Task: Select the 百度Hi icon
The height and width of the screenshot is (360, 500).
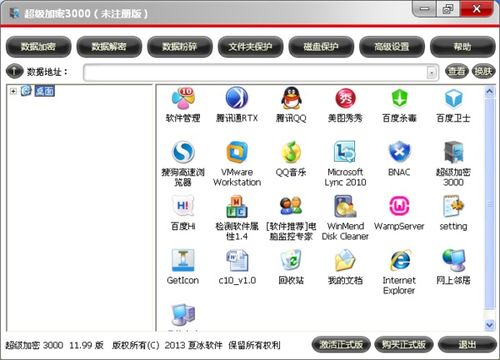Action: click(183, 206)
